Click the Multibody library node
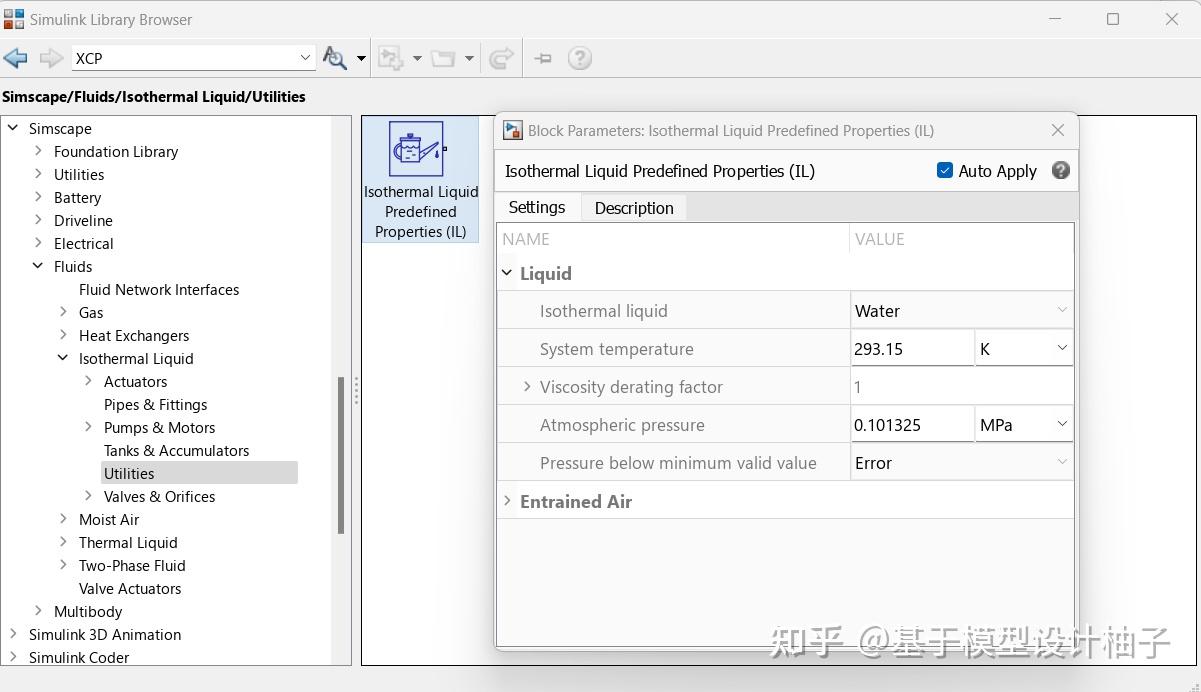The width and height of the screenshot is (1201, 692). point(88,611)
